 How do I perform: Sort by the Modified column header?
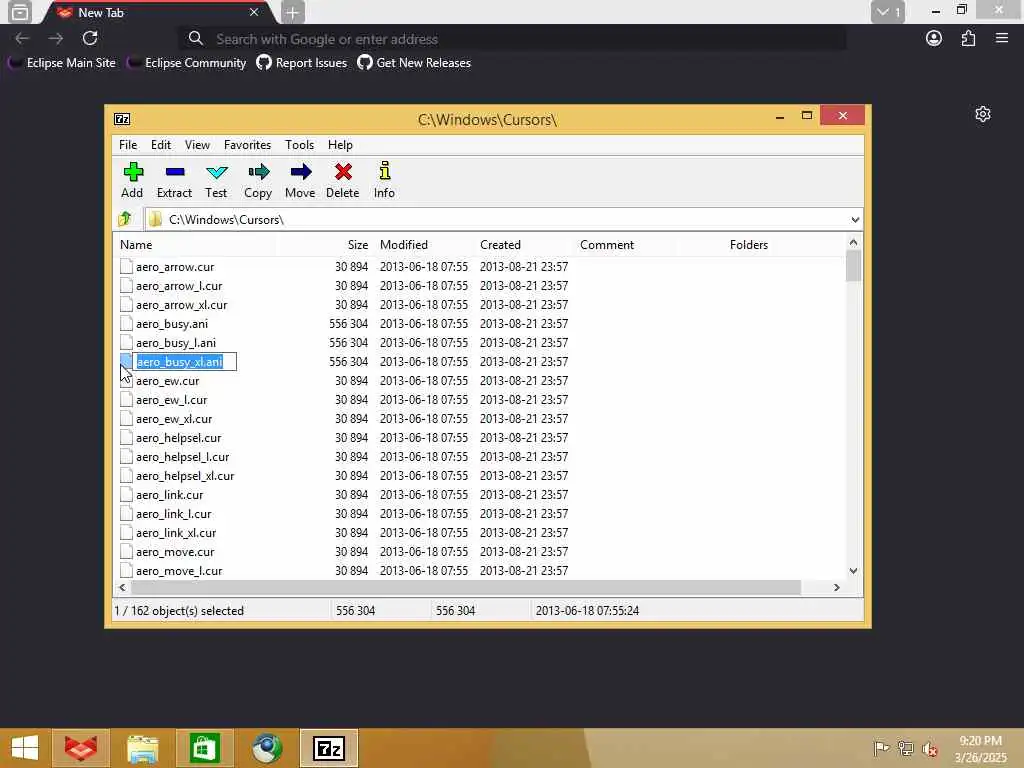[x=424, y=245]
